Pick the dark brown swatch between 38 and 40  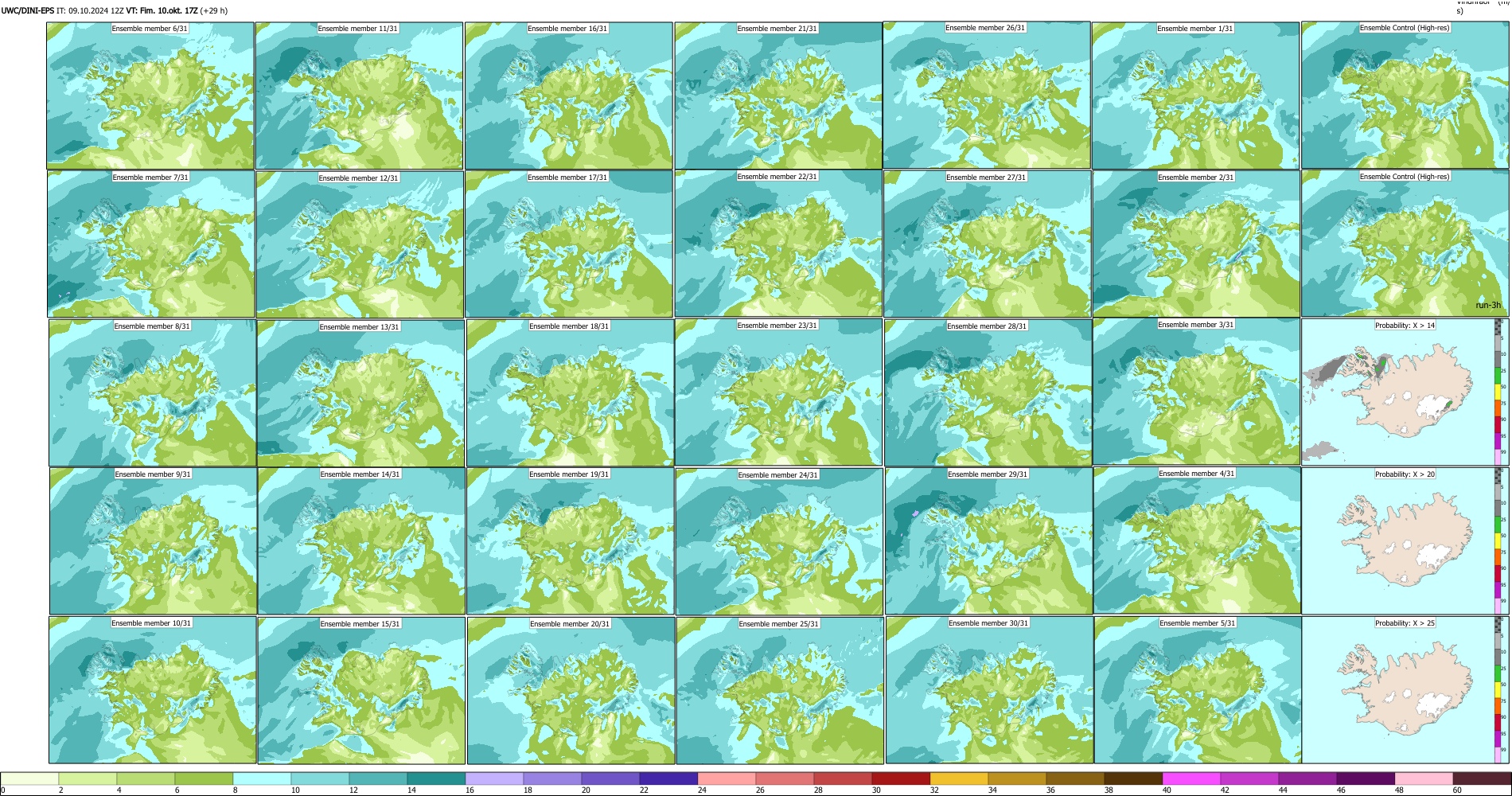point(1133,778)
